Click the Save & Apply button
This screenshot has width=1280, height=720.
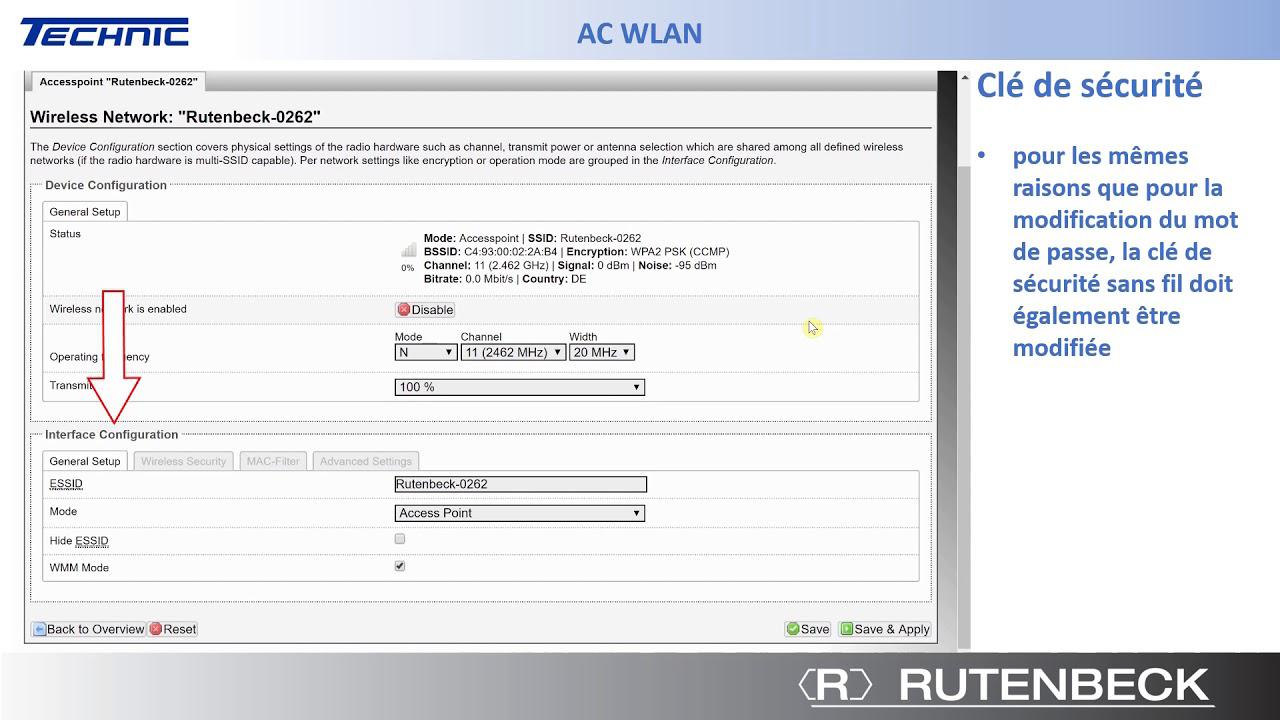click(x=885, y=629)
